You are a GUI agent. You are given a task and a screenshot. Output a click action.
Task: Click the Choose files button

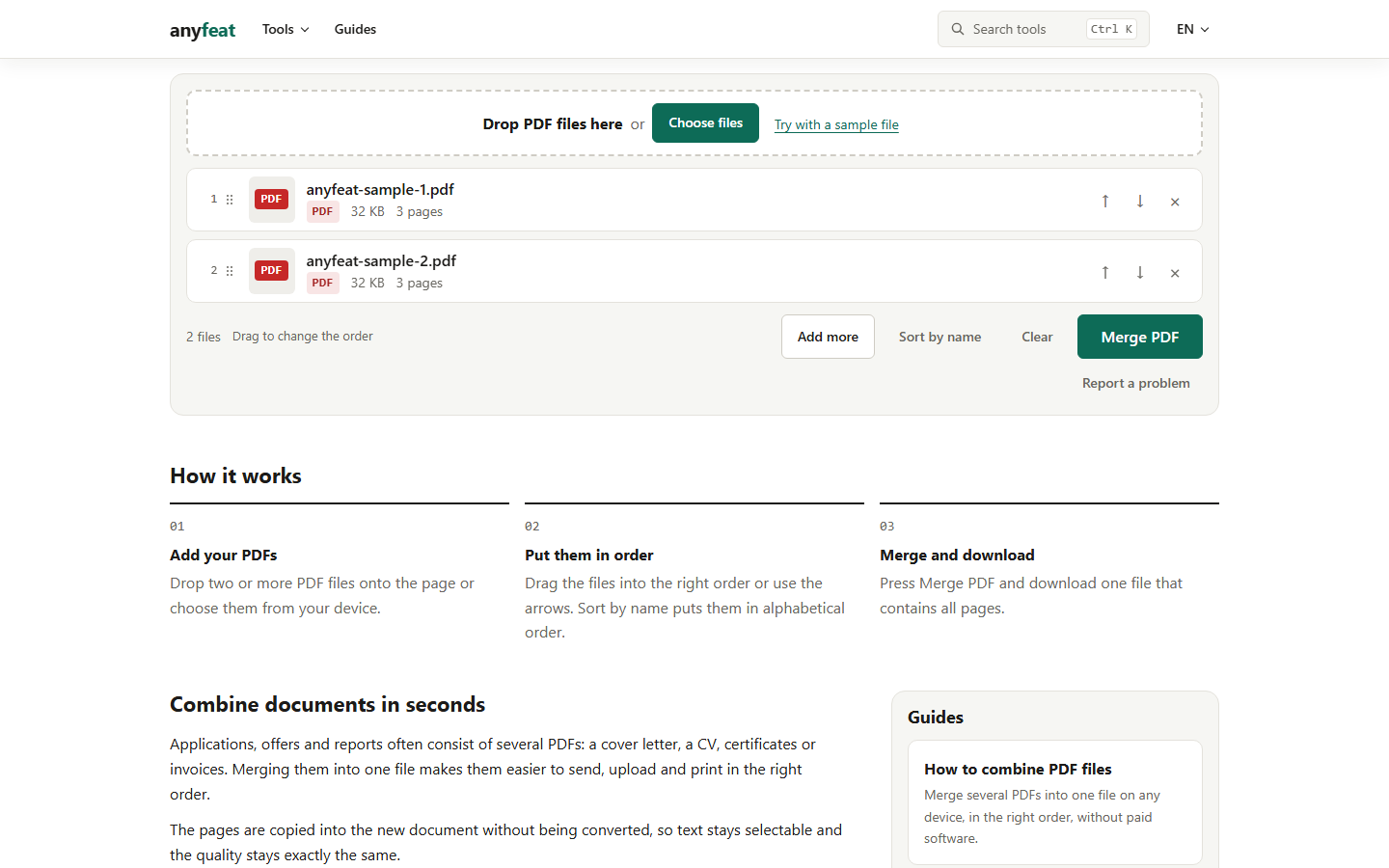[x=705, y=122]
